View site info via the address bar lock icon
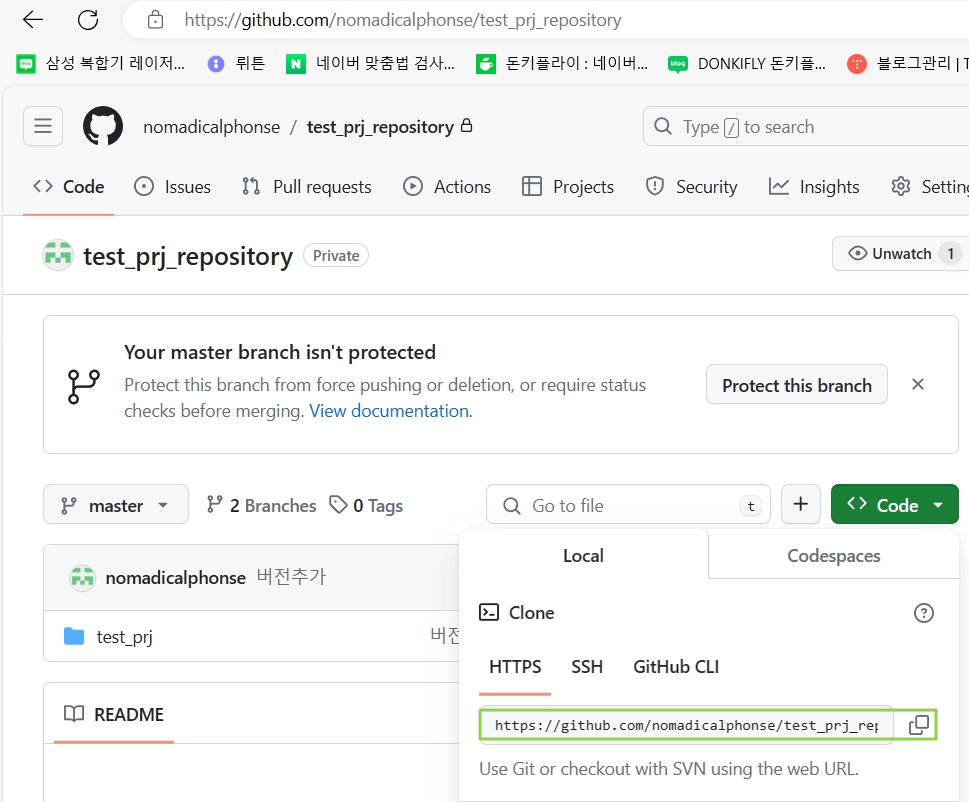 point(155,20)
